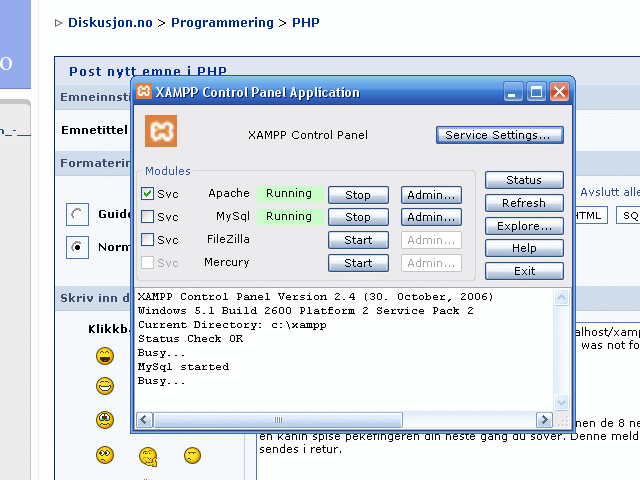
Task: Click MySql Running status label
Action: tap(289, 216)
